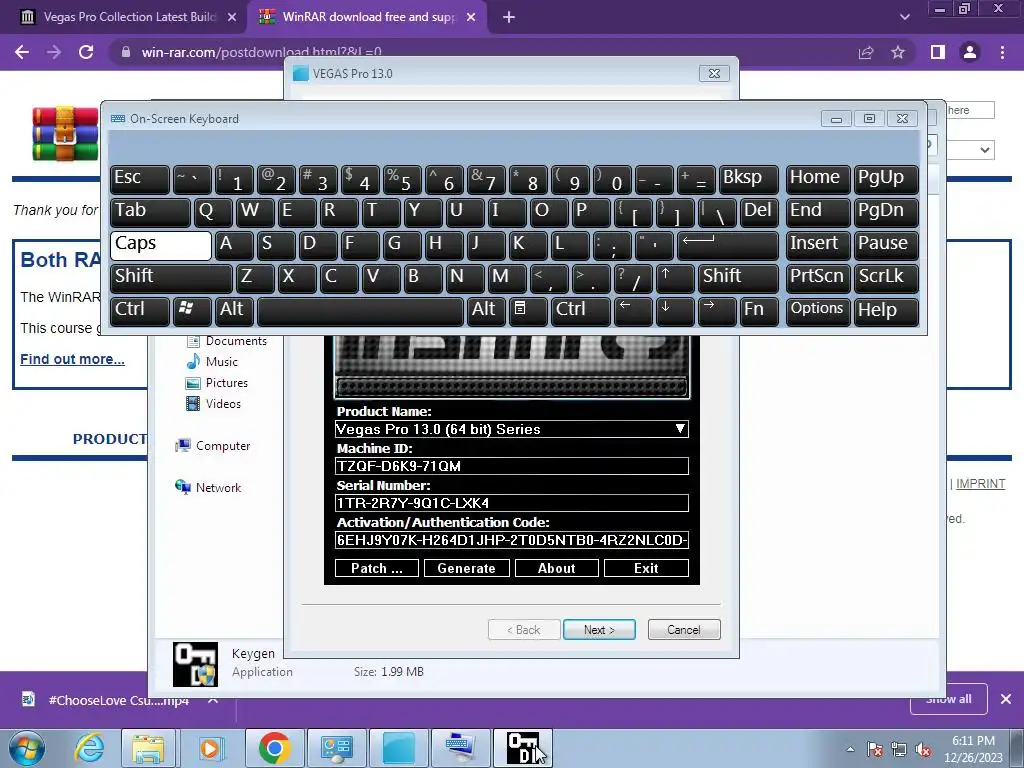Click the Activation Code field
Viewport: 1024px width, 768px height.
[x=511, y=540]
